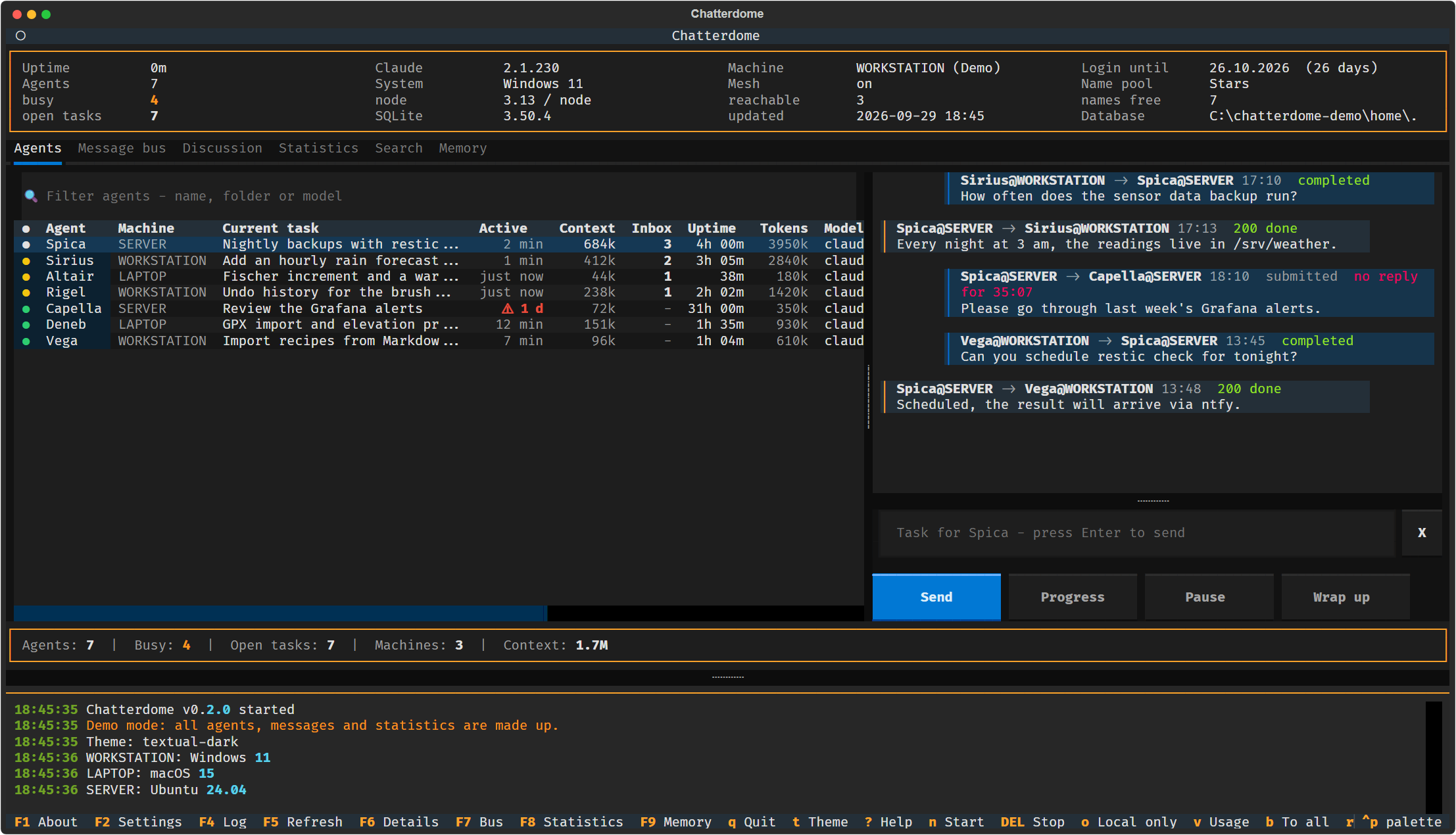Open the Discussion tab
Screen dimensions: 1456x835
click(x=222, y=149)
